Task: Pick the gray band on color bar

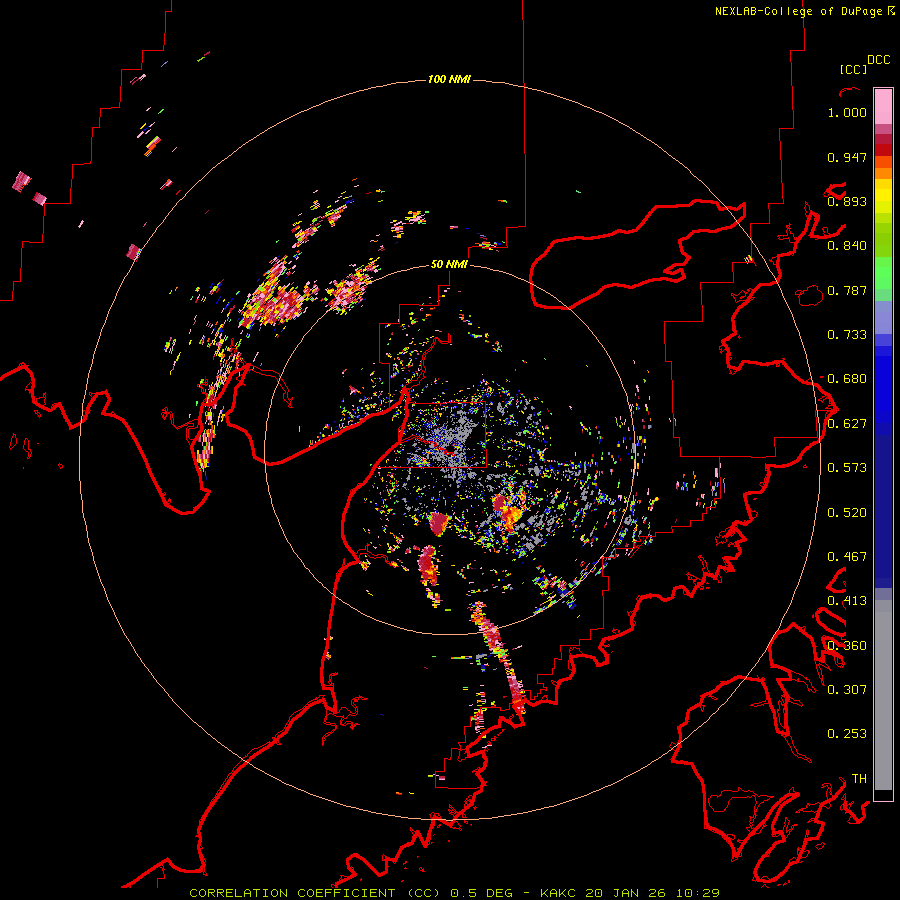Action: click(883, 695)
